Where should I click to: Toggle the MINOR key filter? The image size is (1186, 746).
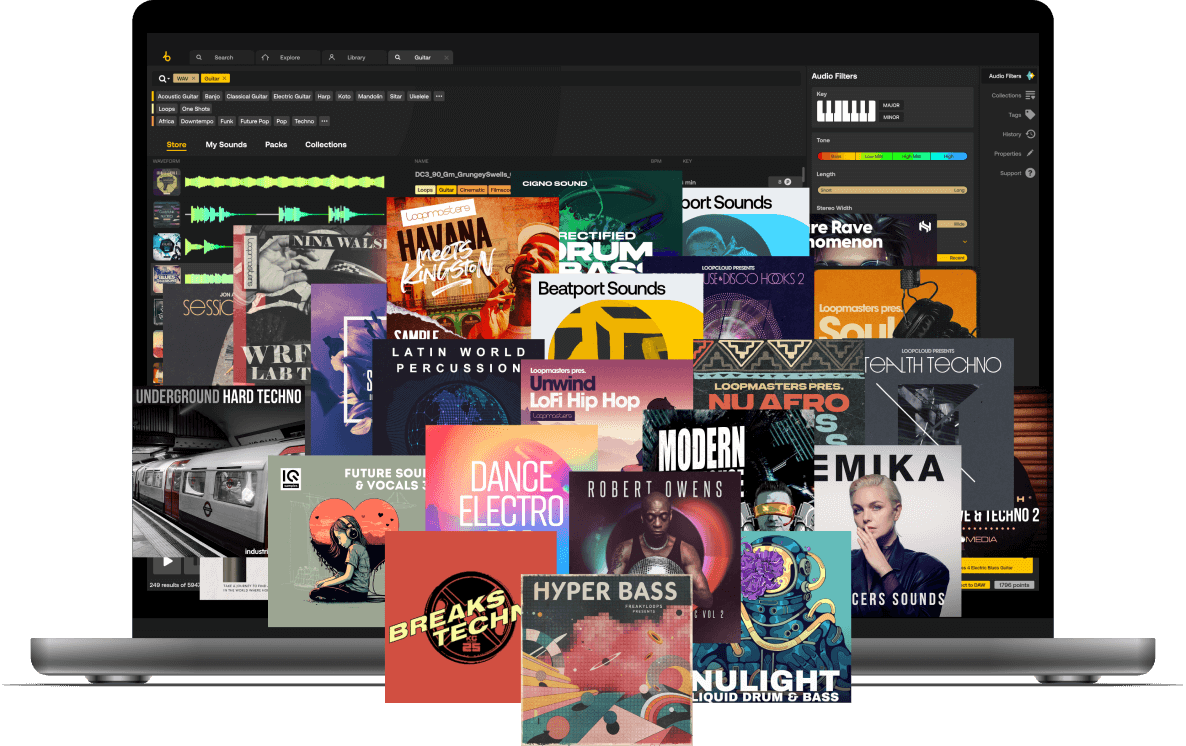pyautogui.click(x=891, y=117)
